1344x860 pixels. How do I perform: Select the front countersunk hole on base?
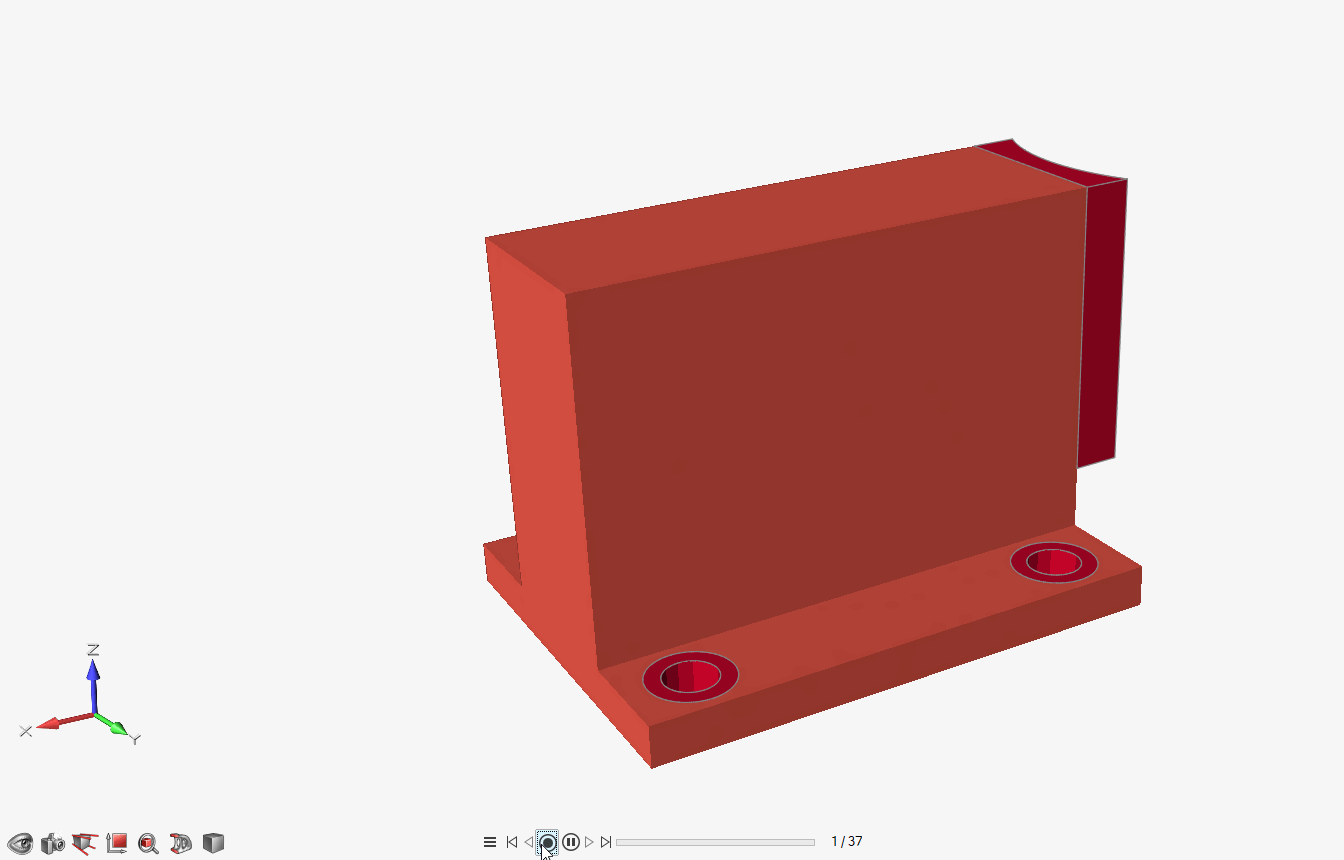[691, 677]
